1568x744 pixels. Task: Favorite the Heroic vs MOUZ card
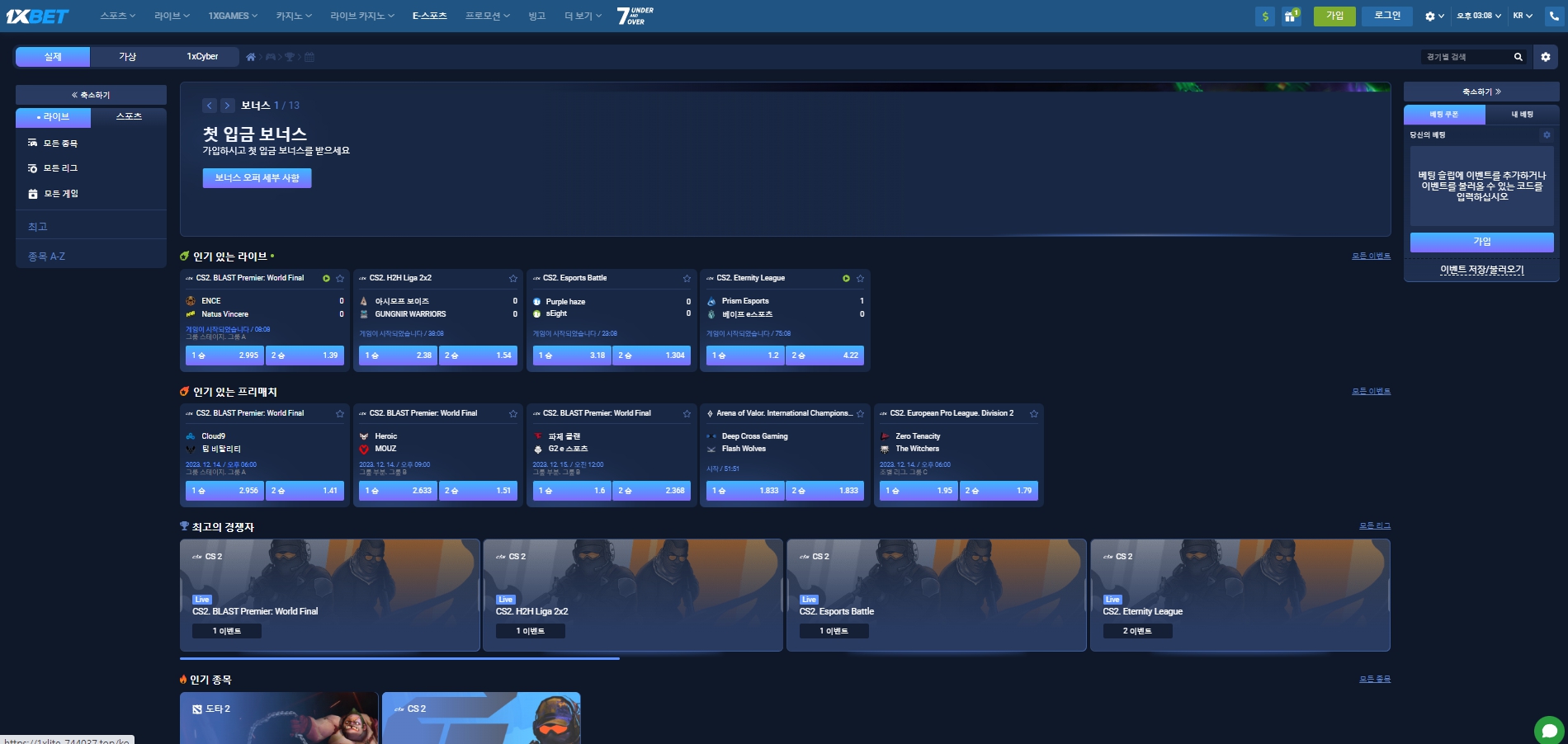(x=513, y=413)
